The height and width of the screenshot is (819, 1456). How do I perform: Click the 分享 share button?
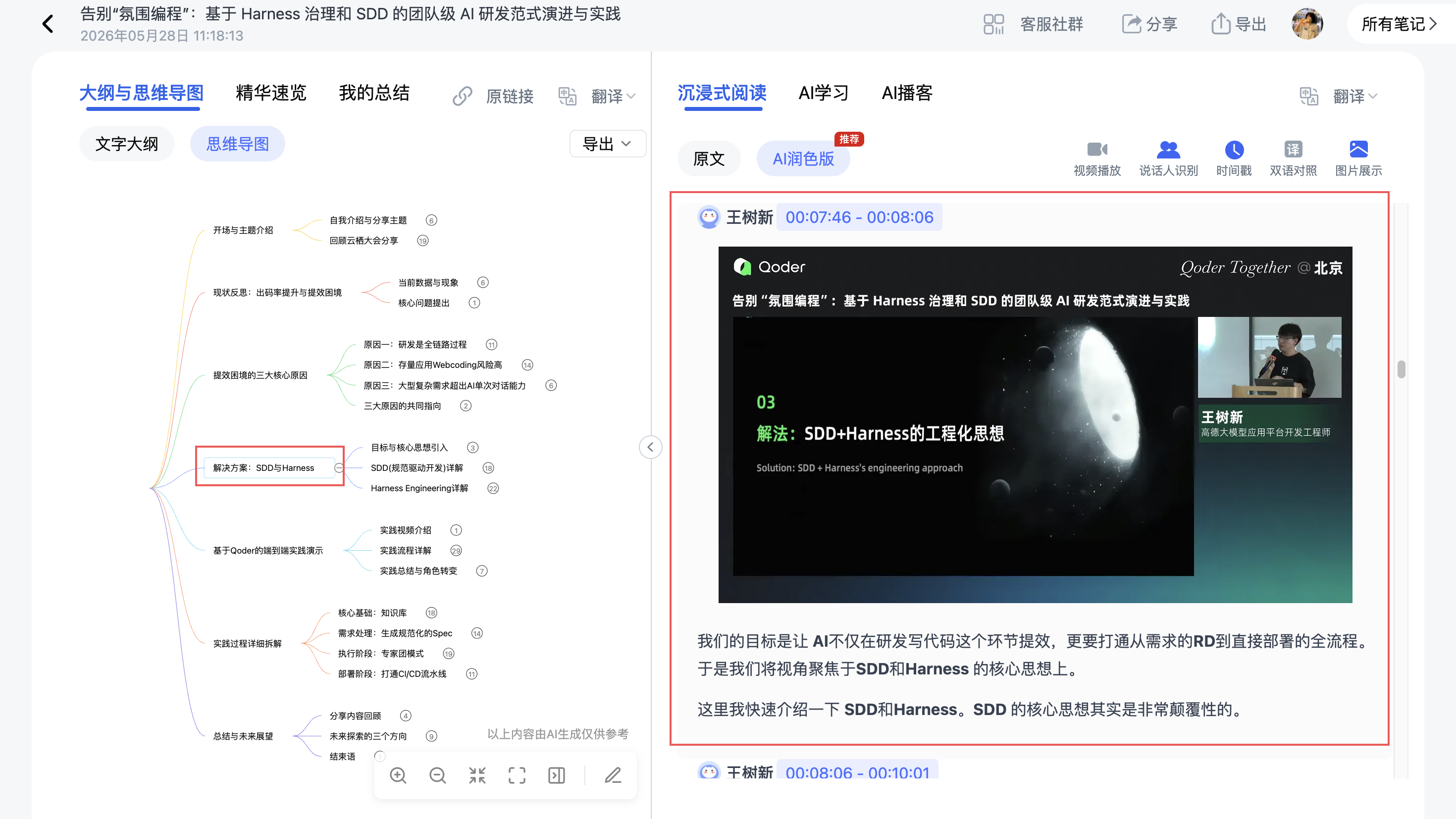click(x=1149, y=24)
